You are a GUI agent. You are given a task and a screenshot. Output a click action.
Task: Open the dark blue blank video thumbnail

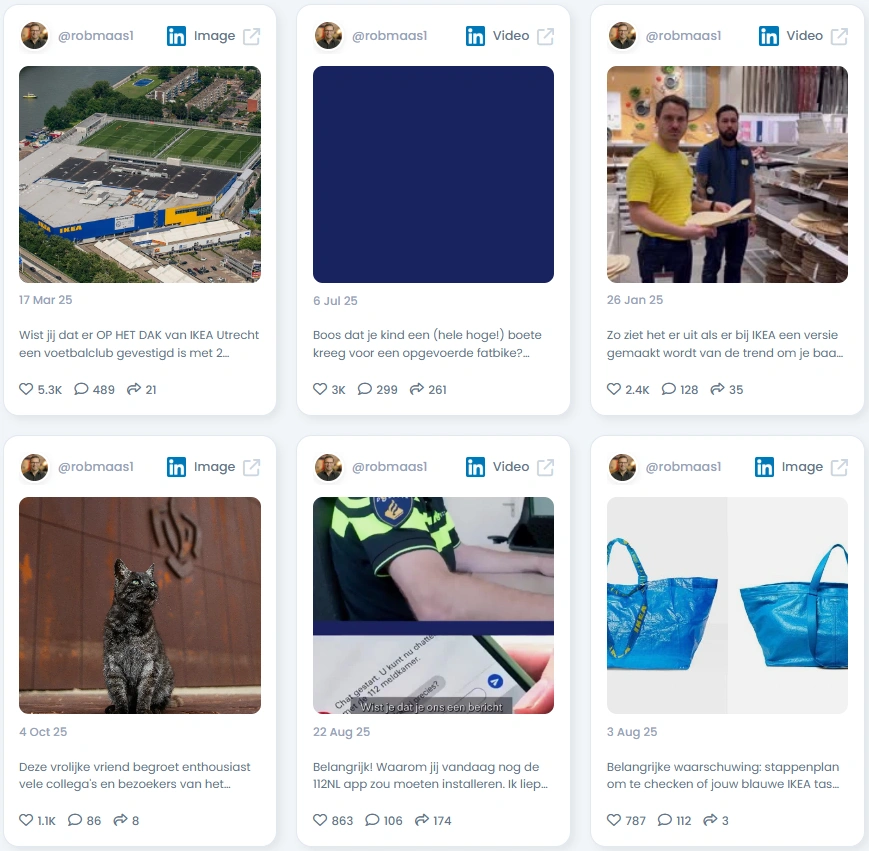[x=433, y=175]
